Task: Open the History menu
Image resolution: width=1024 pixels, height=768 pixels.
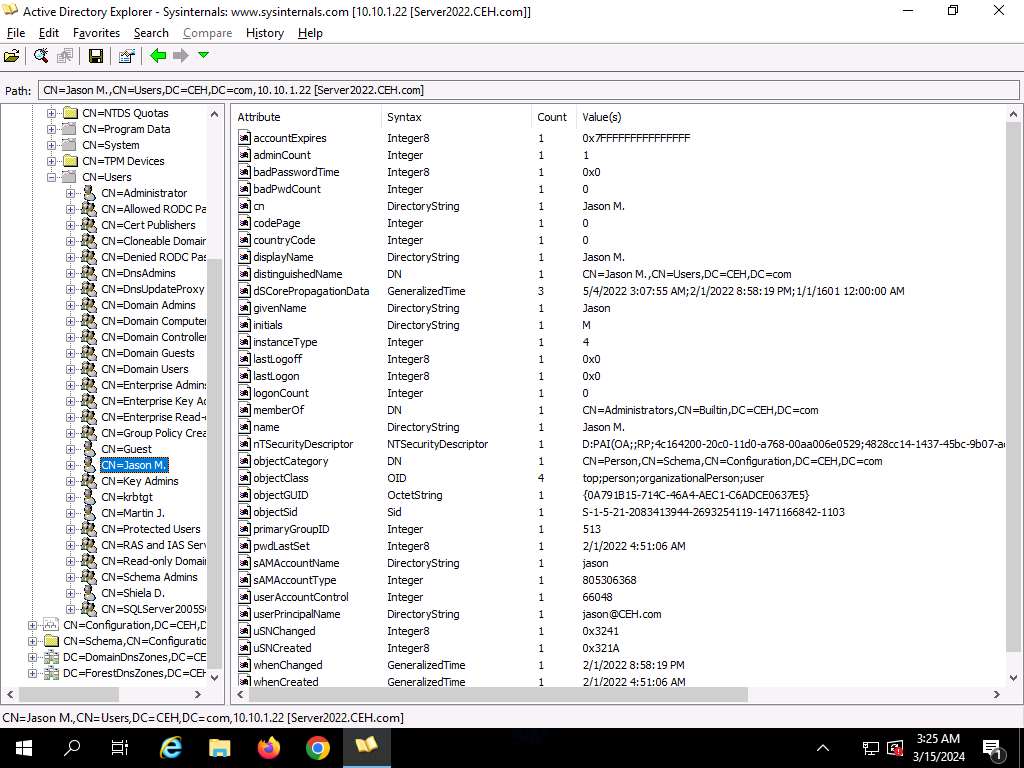Action: point(264,33)
